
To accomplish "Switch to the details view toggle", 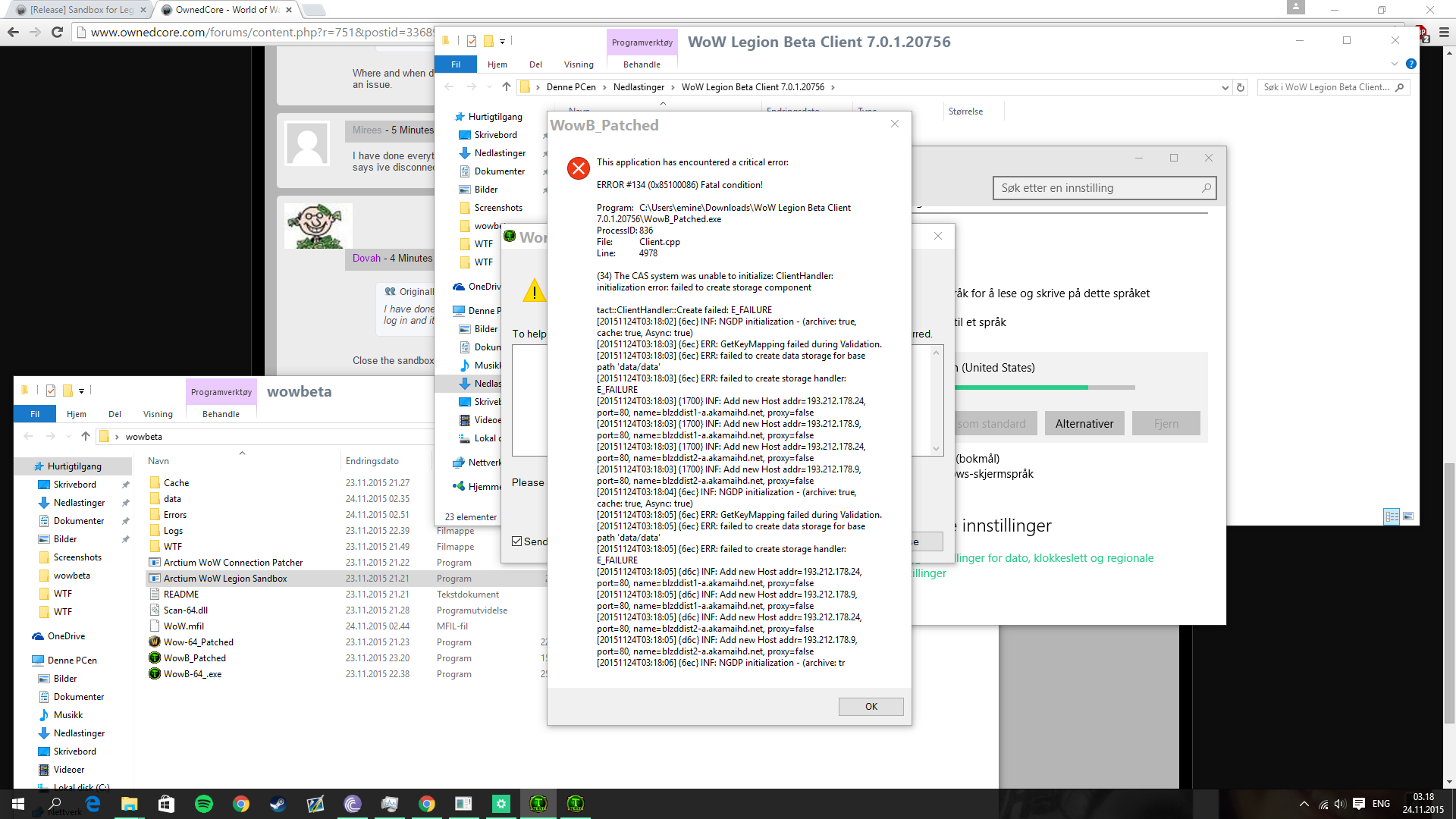I will [x=1392, y=516].
